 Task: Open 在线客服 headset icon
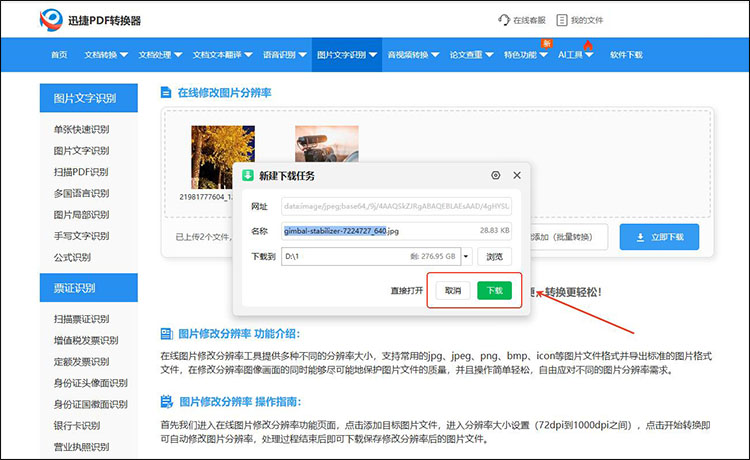click(x=504, y=20)
